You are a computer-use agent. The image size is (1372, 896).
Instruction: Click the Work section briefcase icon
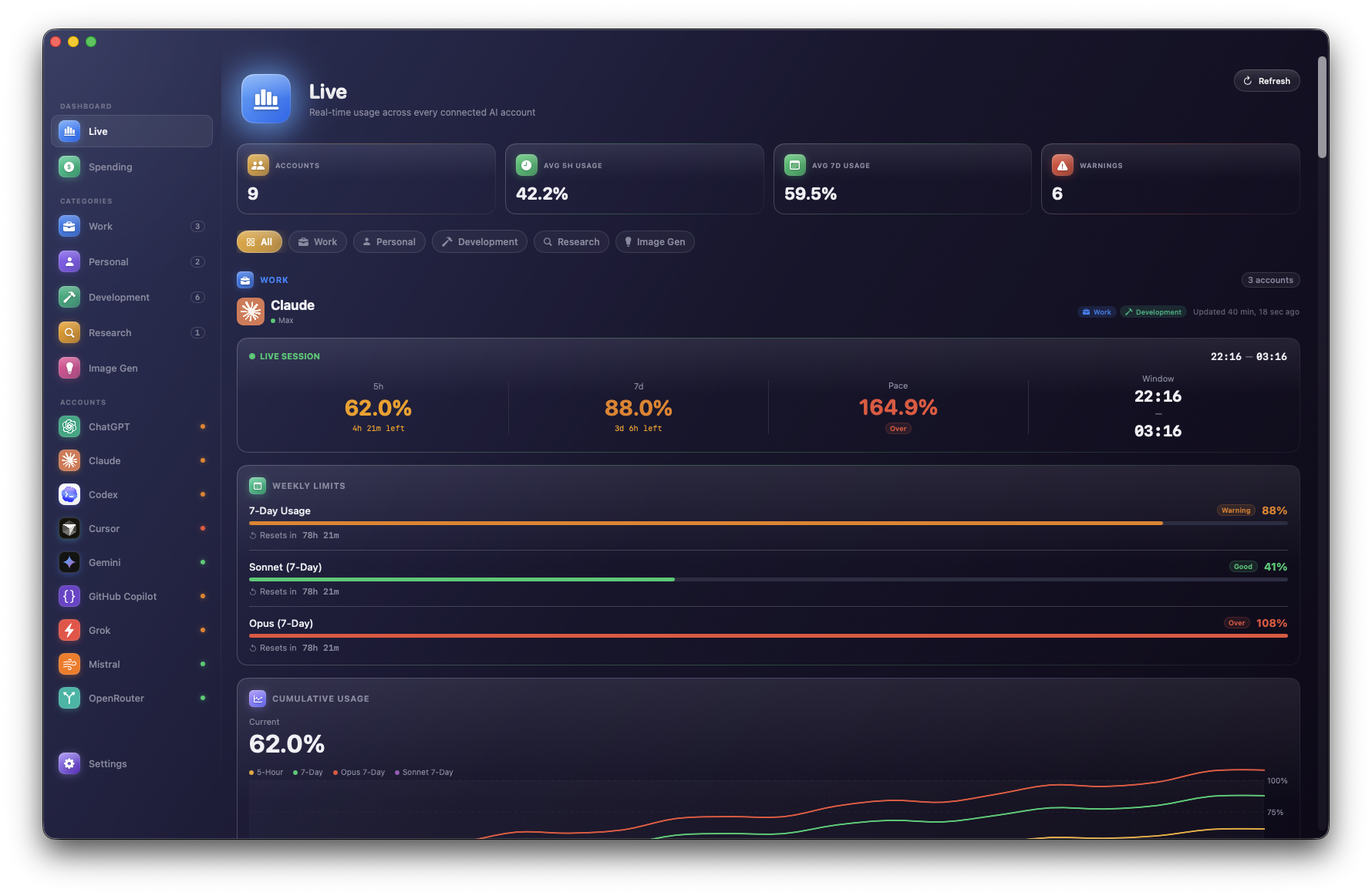245,280
